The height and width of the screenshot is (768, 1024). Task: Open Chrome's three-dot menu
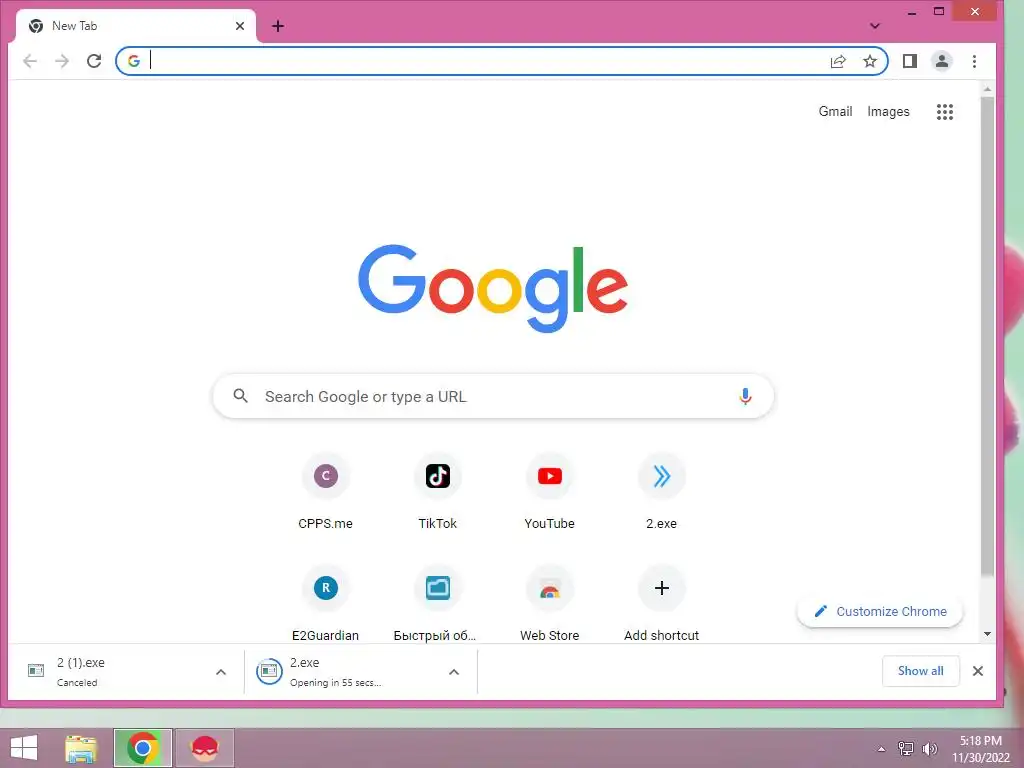[x=974, y=61]
